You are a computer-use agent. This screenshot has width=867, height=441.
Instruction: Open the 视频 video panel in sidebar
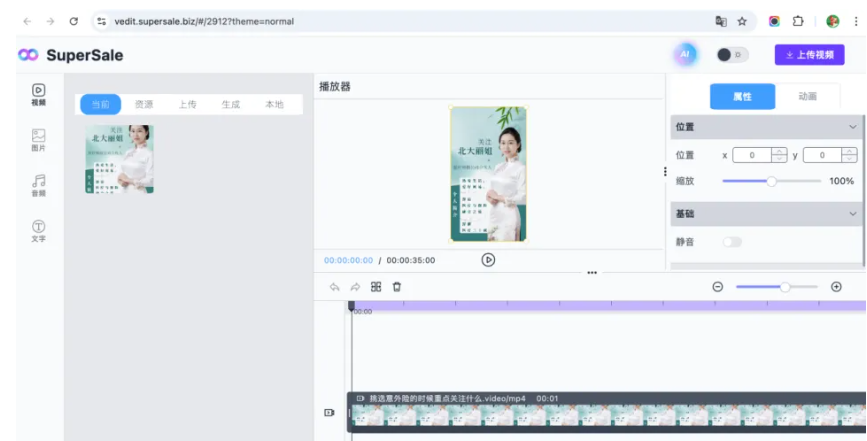(38, 94)
